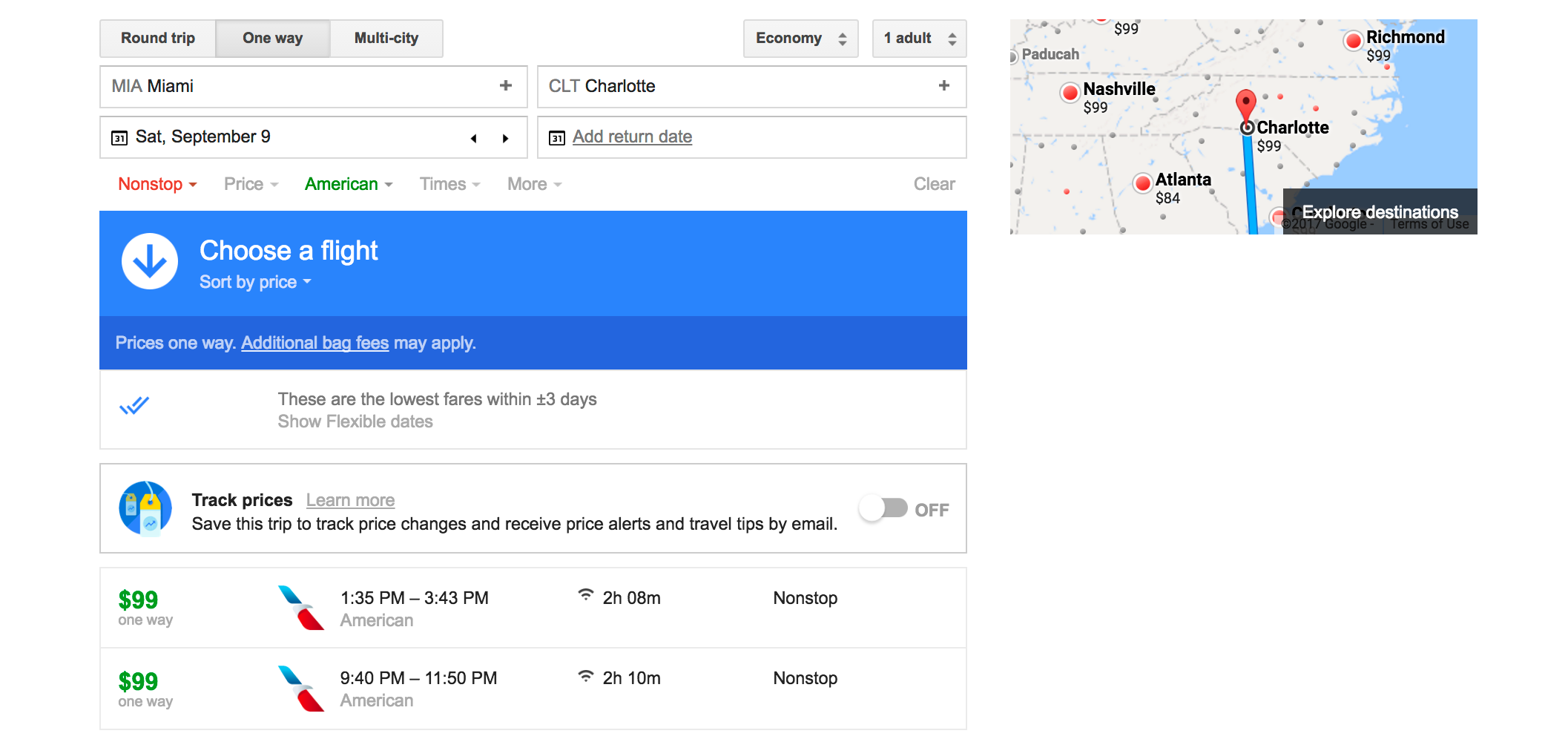Click Explore destinations on the map

(x=1380, y=212)
